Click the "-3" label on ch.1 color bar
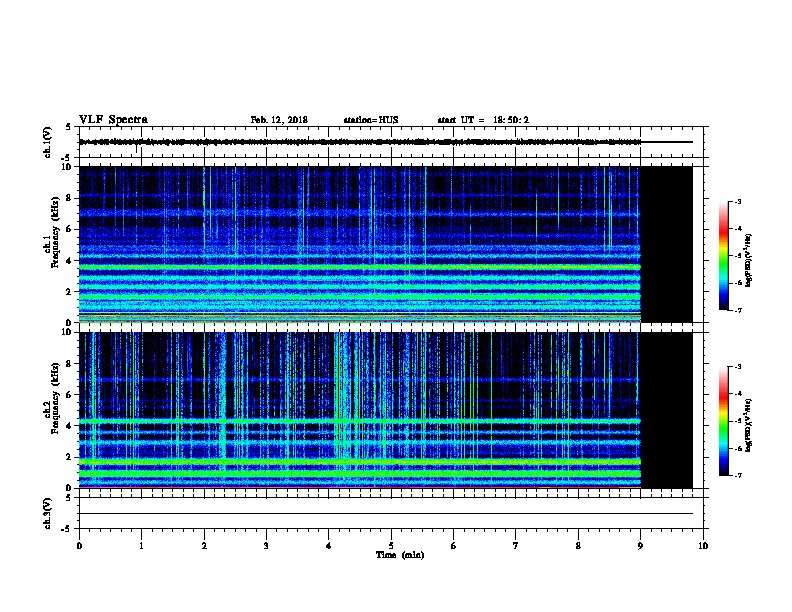 coord(737,201)
